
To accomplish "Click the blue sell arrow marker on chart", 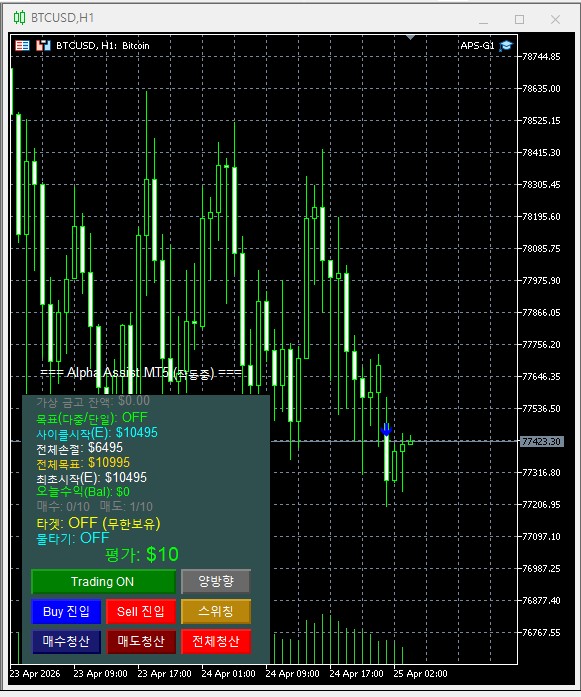I will tap(386, 429).
